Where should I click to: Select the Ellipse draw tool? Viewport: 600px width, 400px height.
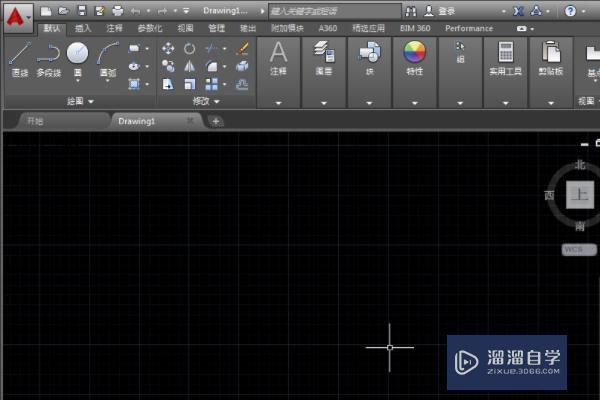tap(134, 66)
